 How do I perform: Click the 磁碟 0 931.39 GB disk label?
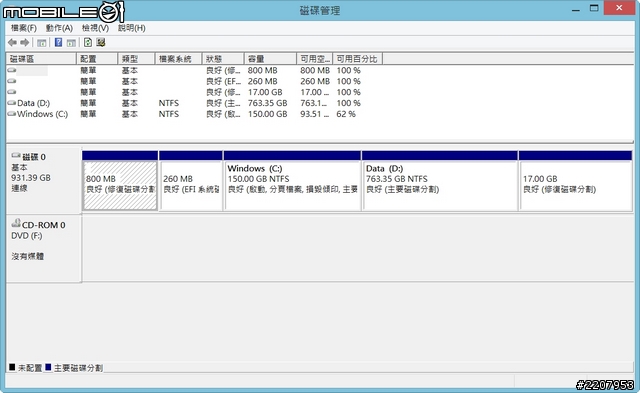pos(43,180)
